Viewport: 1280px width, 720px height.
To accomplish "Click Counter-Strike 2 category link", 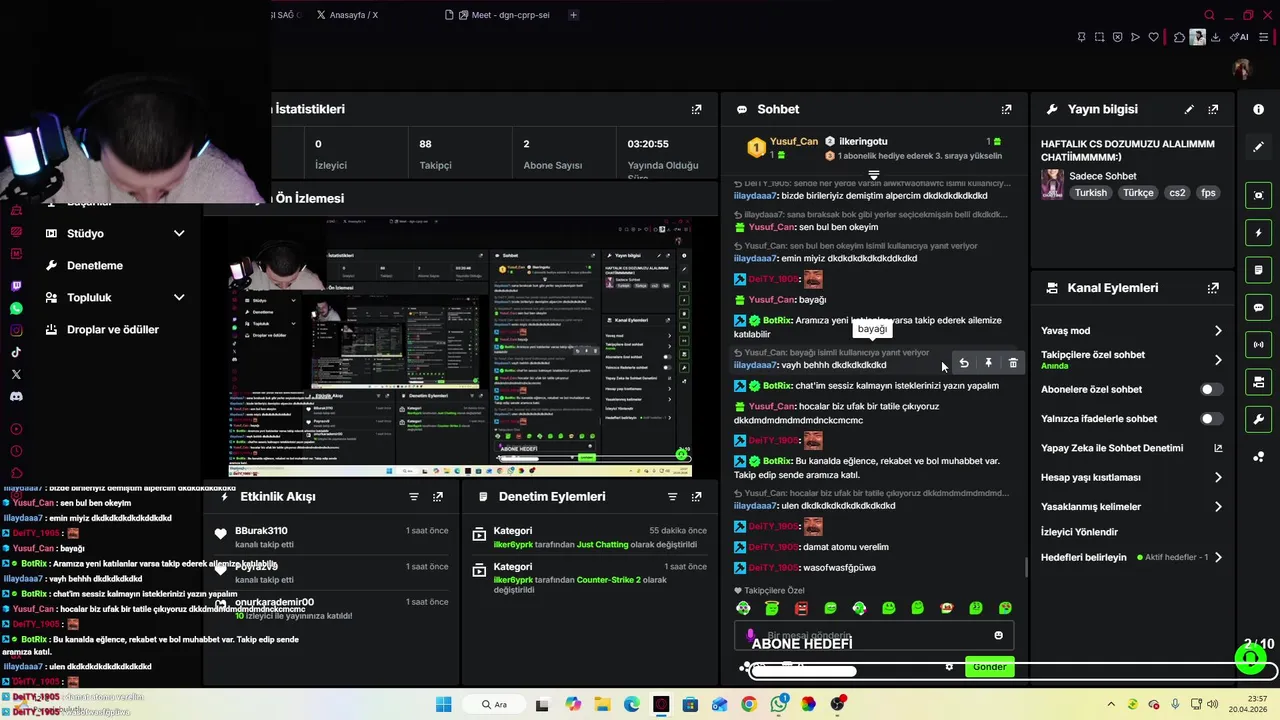I will [608, 580].
